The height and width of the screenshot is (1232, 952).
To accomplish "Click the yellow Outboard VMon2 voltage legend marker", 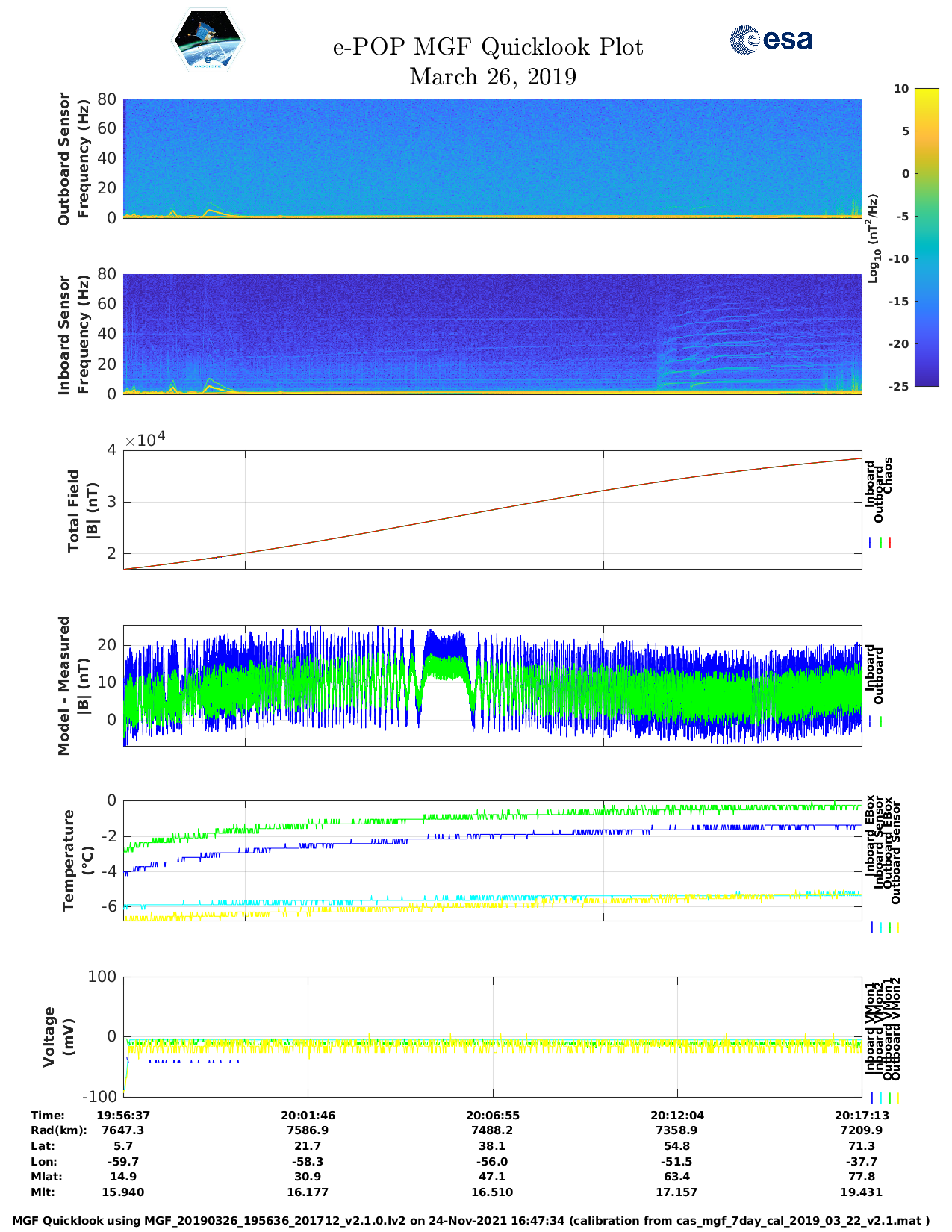I will pyautogui.click(x=897, y=1098).
